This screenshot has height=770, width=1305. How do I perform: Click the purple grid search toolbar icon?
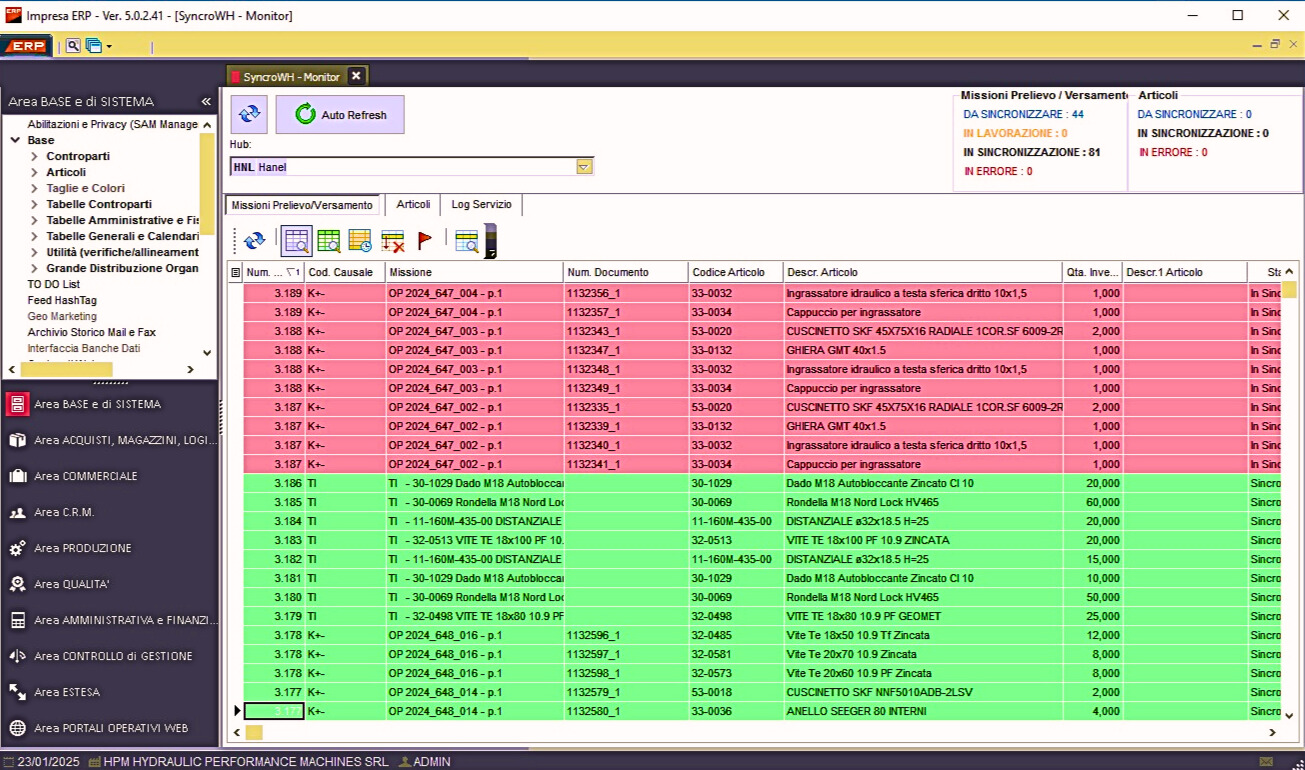click(296, 240)
